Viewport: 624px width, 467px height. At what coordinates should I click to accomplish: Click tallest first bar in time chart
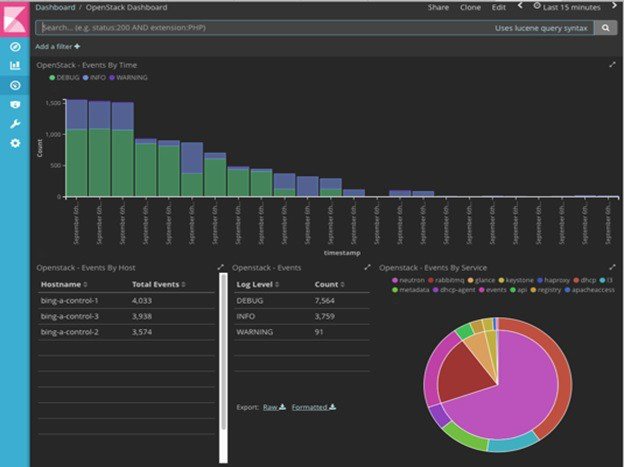pos(76,148)
